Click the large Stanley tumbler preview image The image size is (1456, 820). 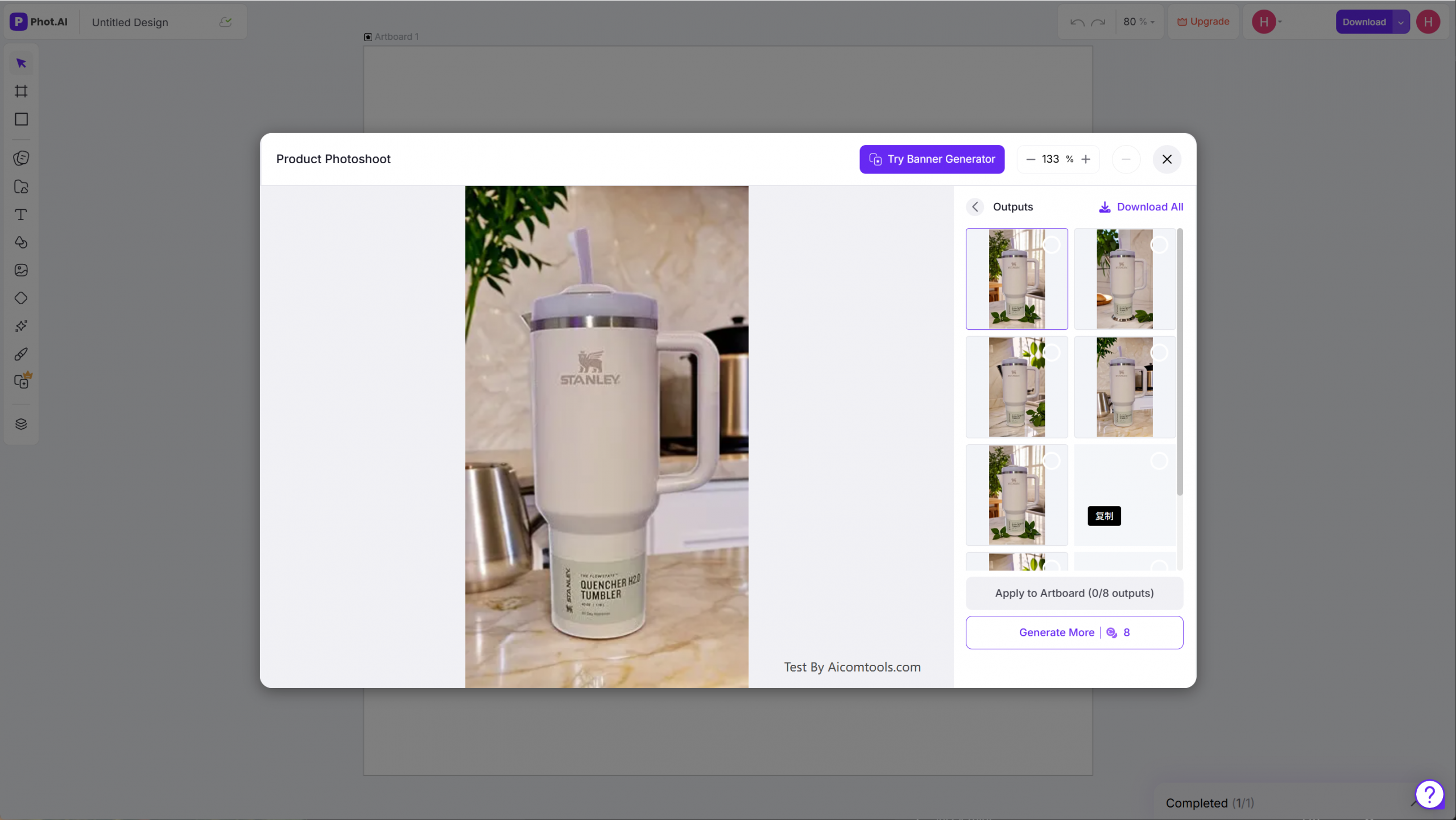point(606,437)
